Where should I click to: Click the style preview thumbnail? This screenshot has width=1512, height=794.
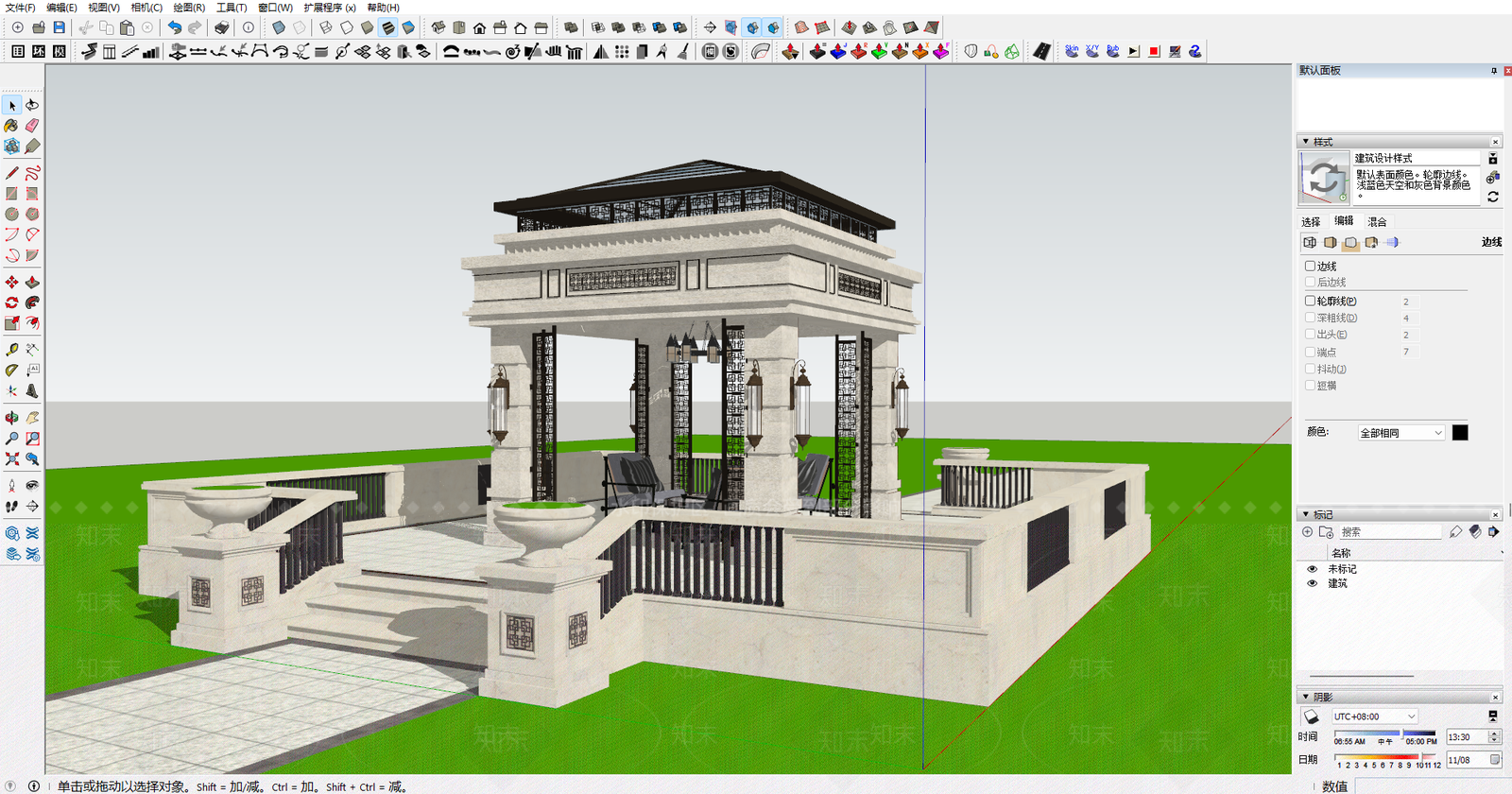click(1324, 178)
